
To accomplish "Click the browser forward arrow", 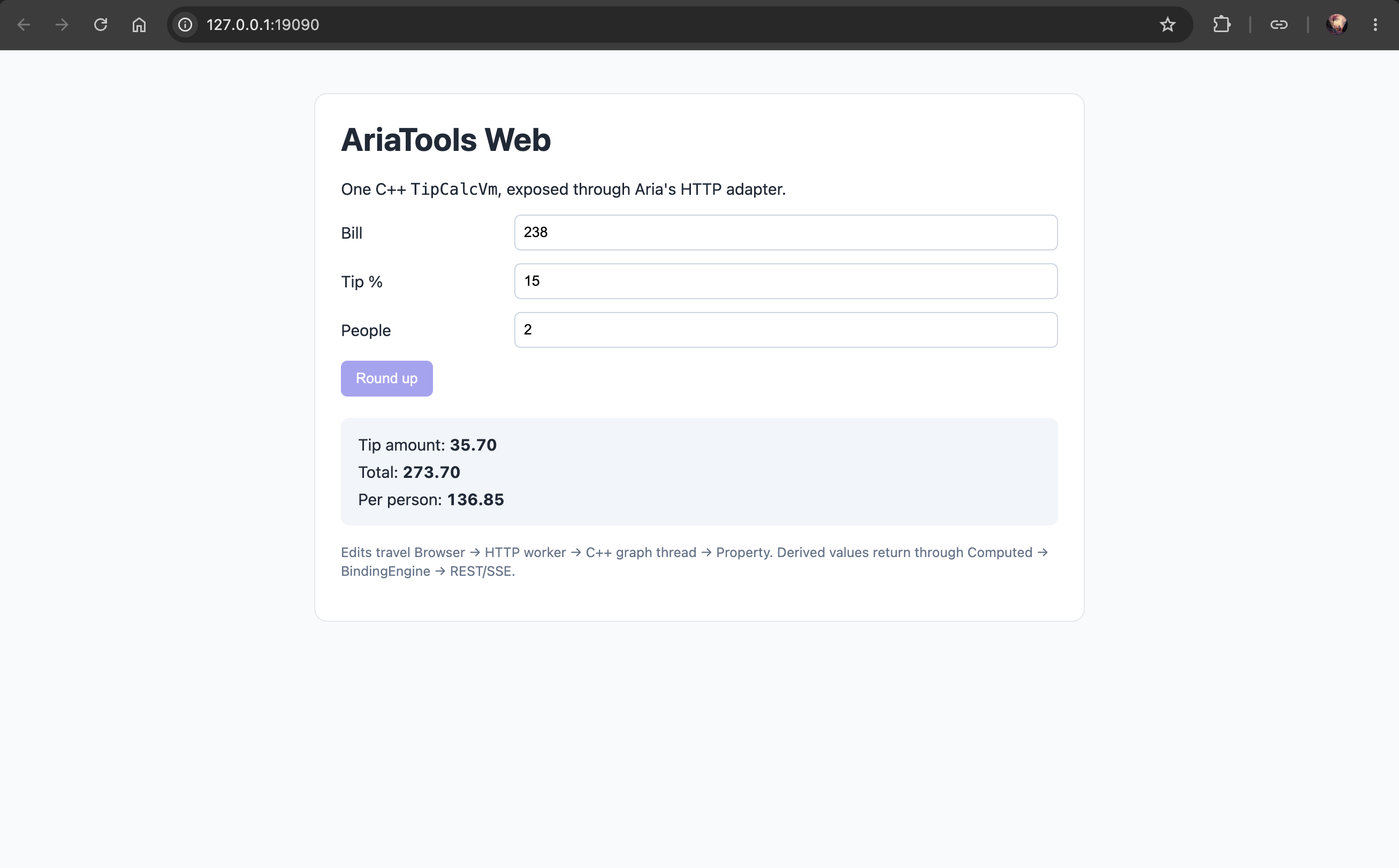I will pos(62,25).
